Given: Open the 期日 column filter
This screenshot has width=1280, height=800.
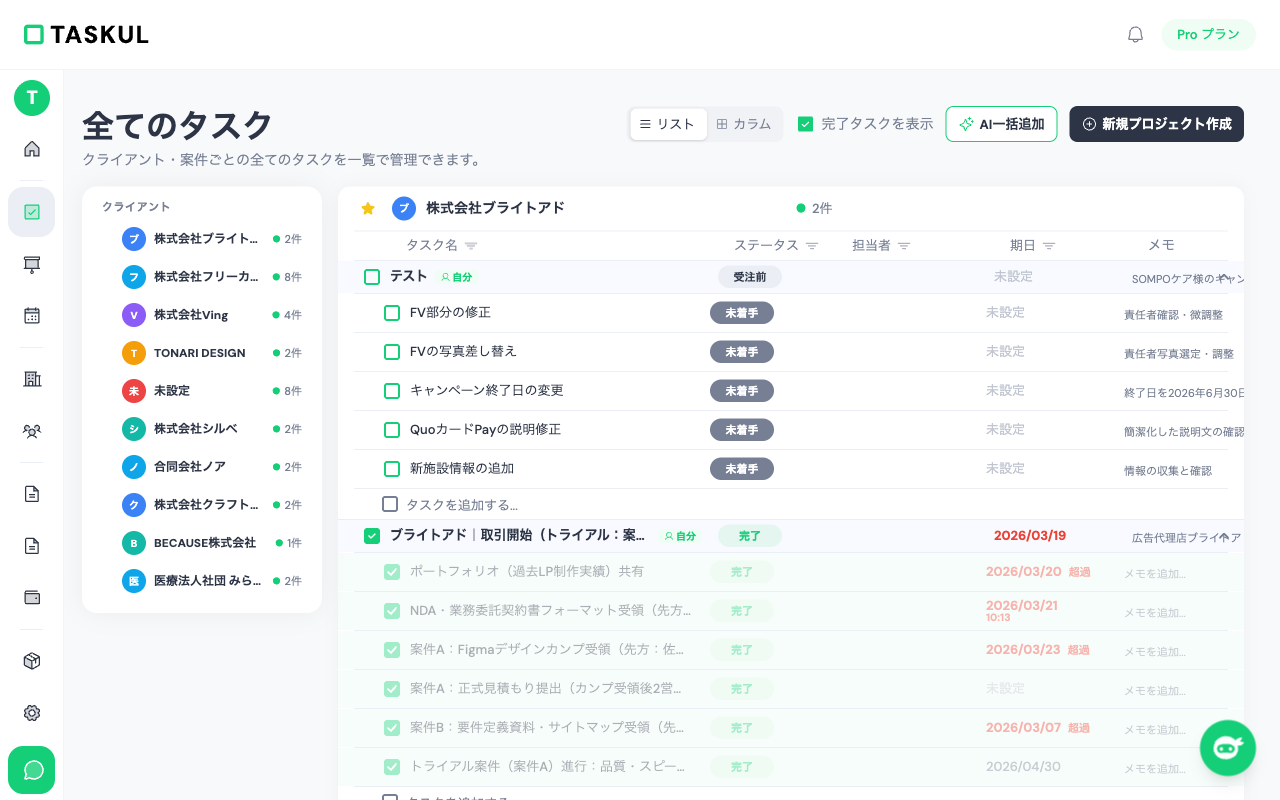Looking at the screenshot, I should pyautogui.click(x=1049, y=246).
